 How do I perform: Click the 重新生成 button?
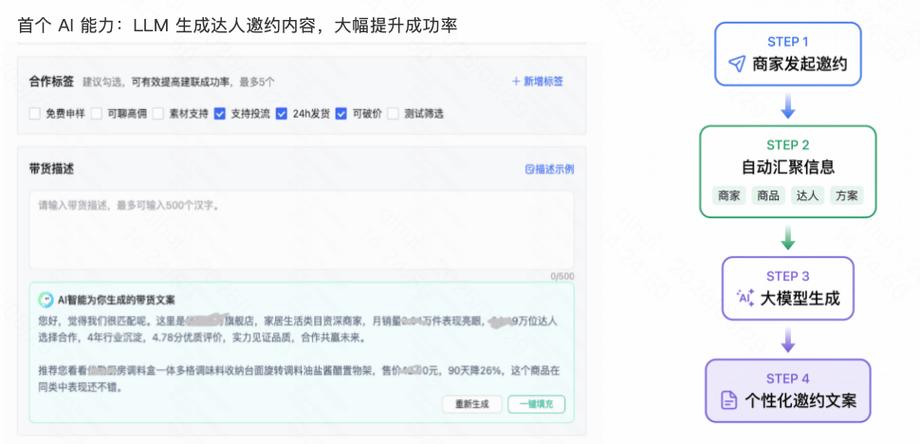(472, 404)
